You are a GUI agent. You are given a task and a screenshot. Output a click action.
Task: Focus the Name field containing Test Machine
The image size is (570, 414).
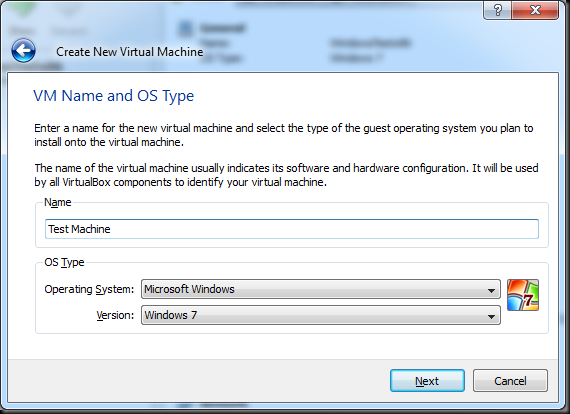(292, 229)
